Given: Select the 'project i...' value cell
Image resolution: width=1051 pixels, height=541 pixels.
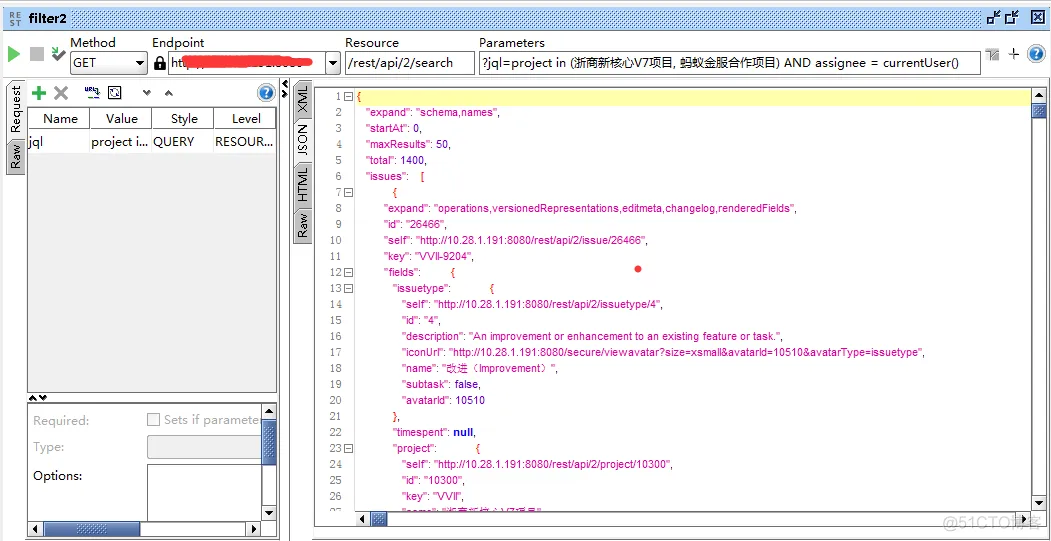Looking at the screenshot, I should pos(121,141).
